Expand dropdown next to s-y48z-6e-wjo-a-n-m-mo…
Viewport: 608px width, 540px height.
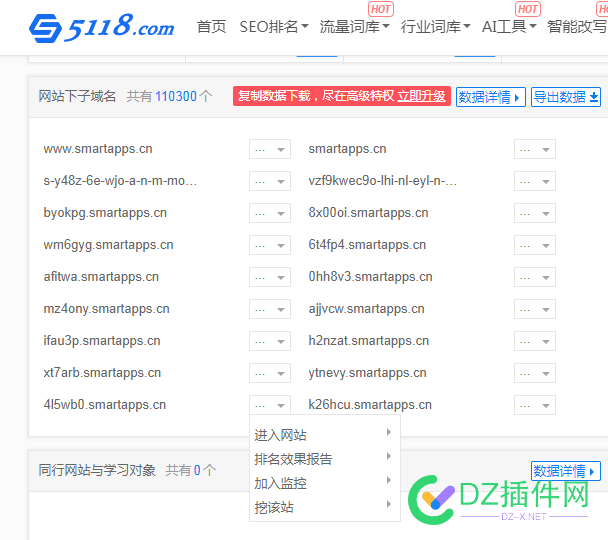(x=270, y=181)
